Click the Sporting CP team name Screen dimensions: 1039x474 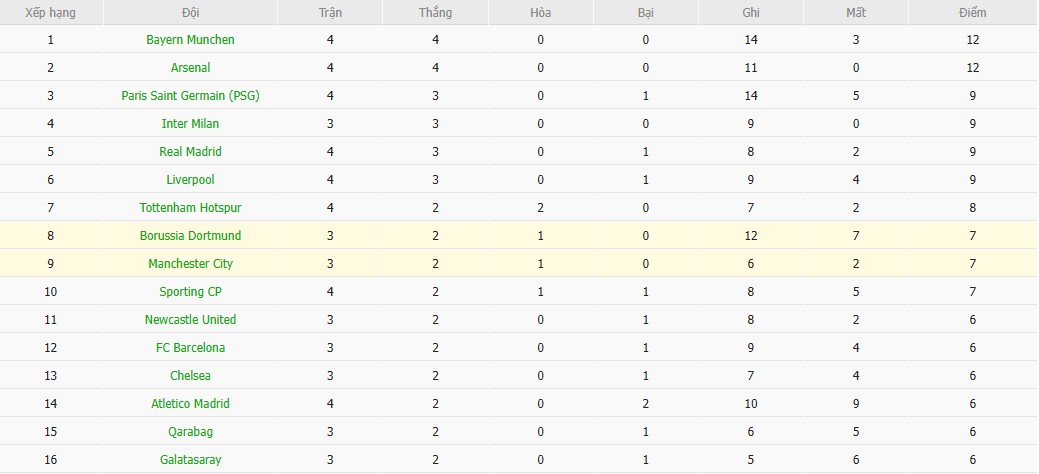(x=190, y=292)
